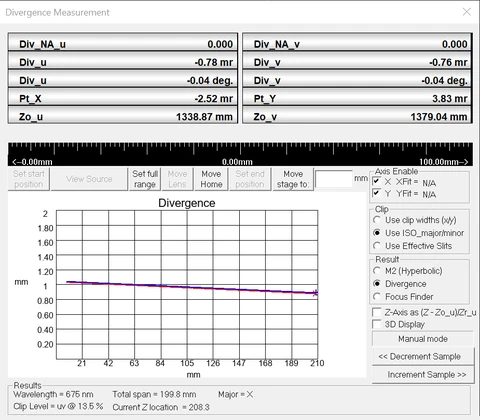The height and width of the screenshot is (420, 480).
Task: Click the black stage position ruler bar
Action: pyautogui.click(x=240, y=154)
